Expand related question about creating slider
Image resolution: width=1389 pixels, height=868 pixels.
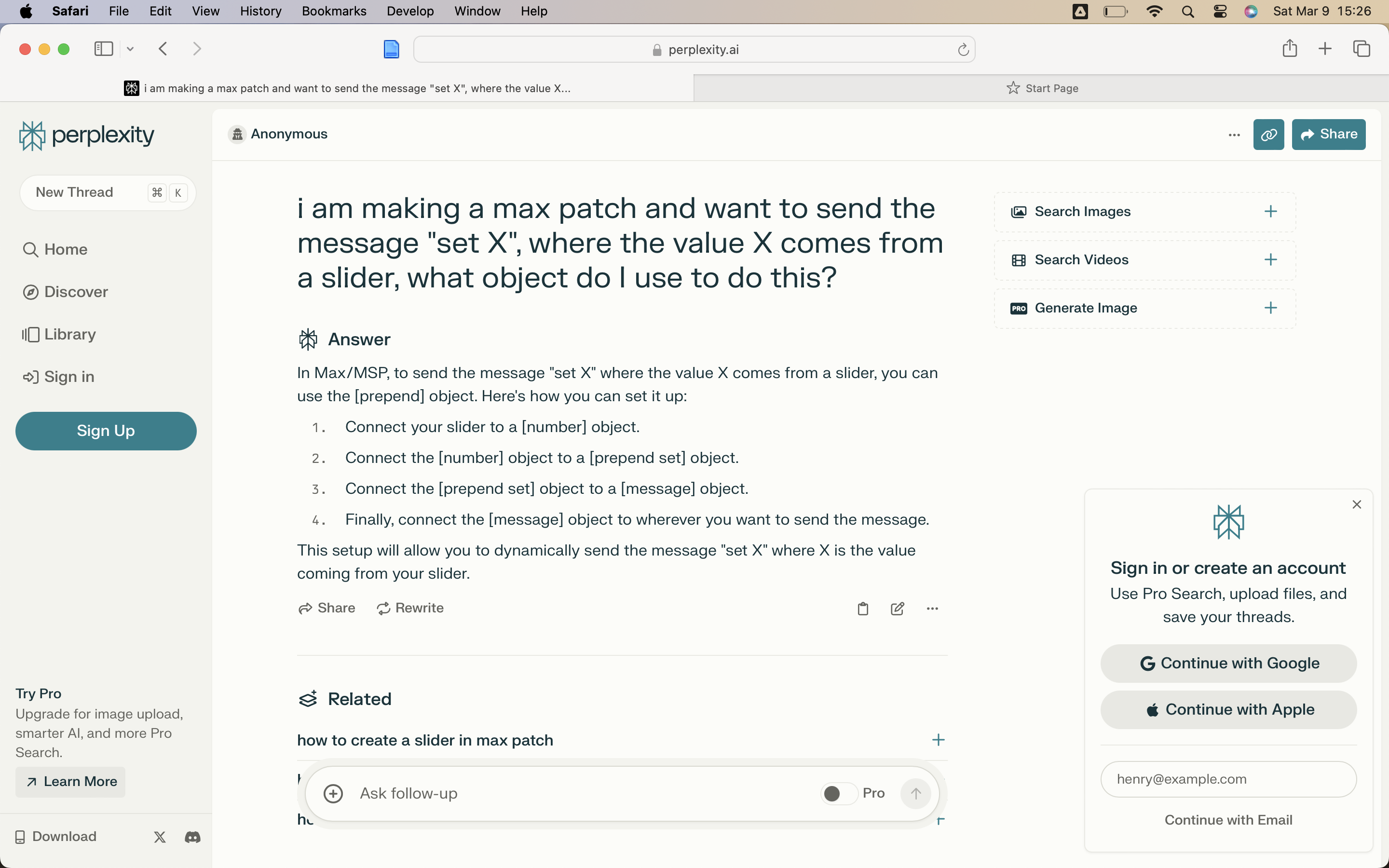pyautogui.click(x=938, y=740)
